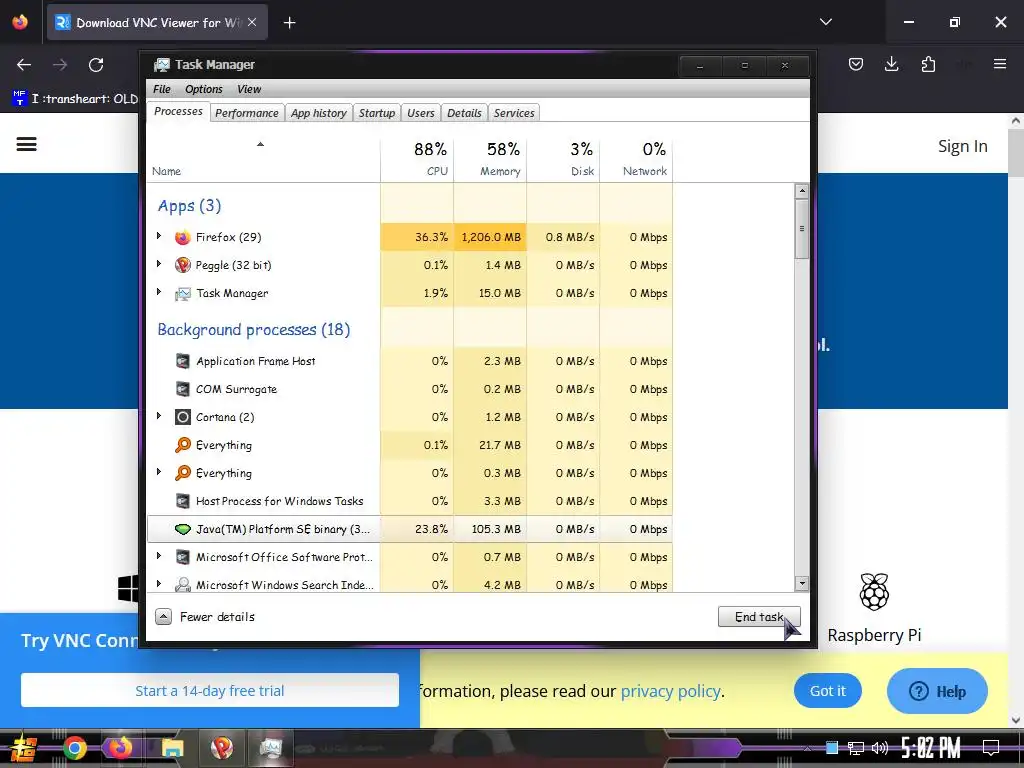This screenshot has width=1024, height=768.
Task: Click the Java 105.3 MB memory cell
Action: click(x=490, y=529)
